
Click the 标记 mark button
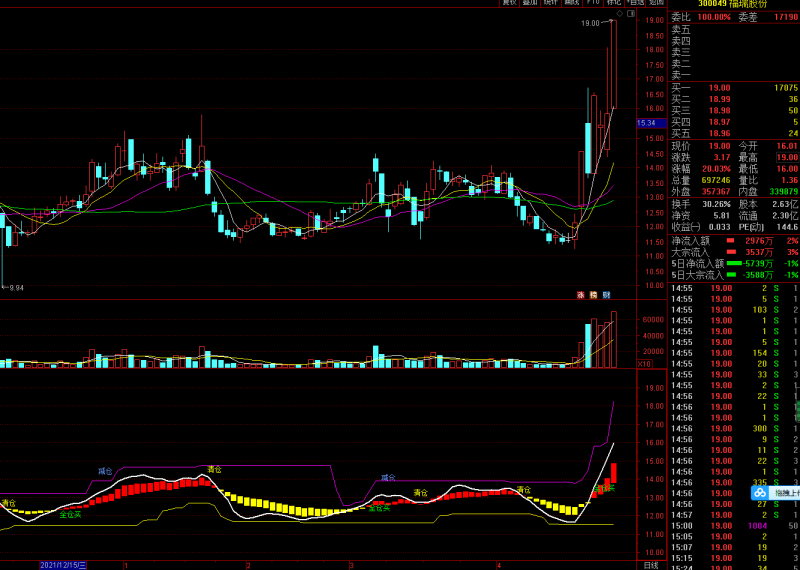pyautogui.click(x=614, y=4)
